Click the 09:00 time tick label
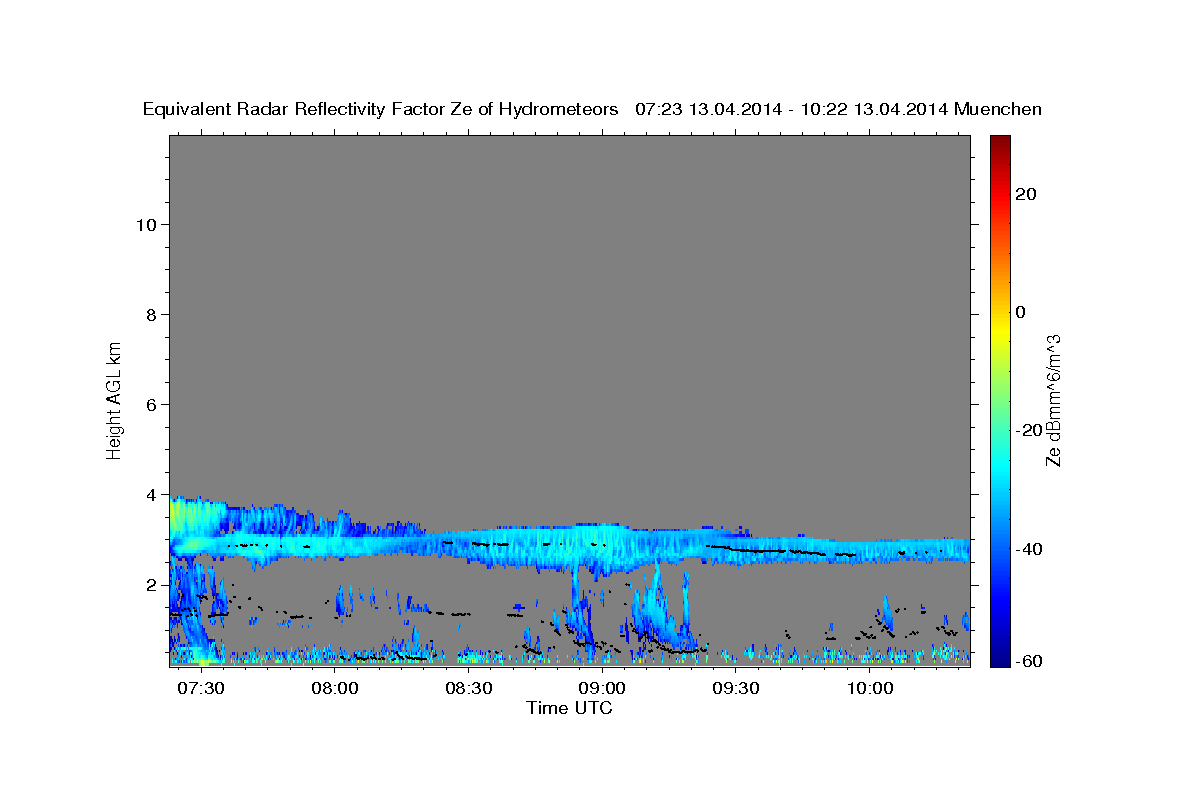This screenshot has width=1200, height=800. 603,690
